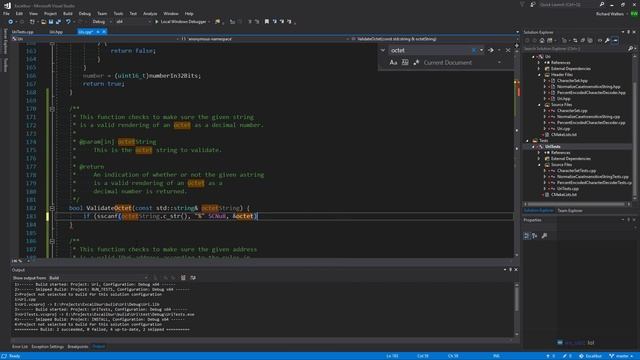Collapse the UriTests project node
640x360 pixels.
(x=533, y=147)
